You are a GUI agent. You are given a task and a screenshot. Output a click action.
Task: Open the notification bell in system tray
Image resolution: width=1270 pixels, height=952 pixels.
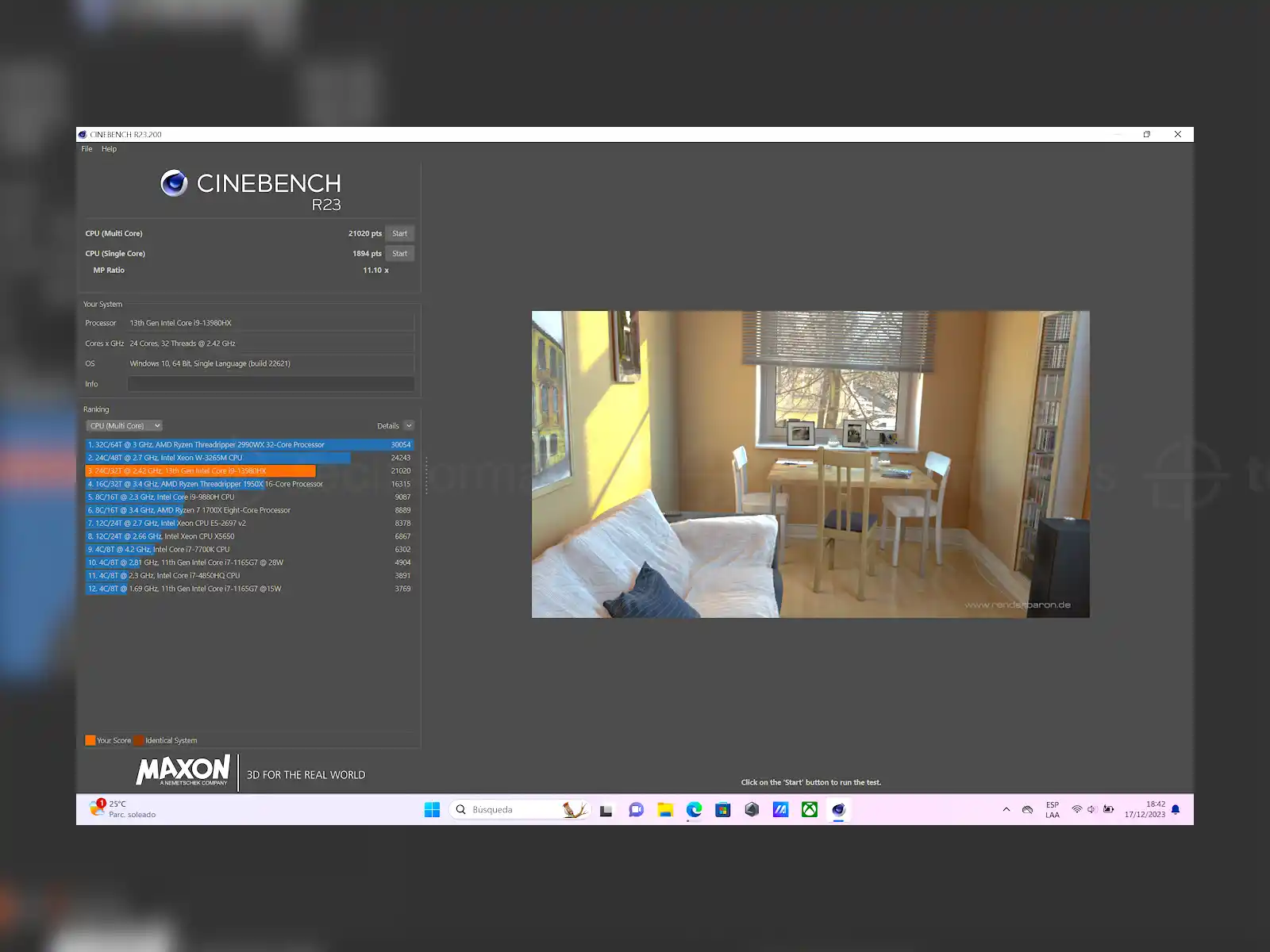(x=1176, y=809)
